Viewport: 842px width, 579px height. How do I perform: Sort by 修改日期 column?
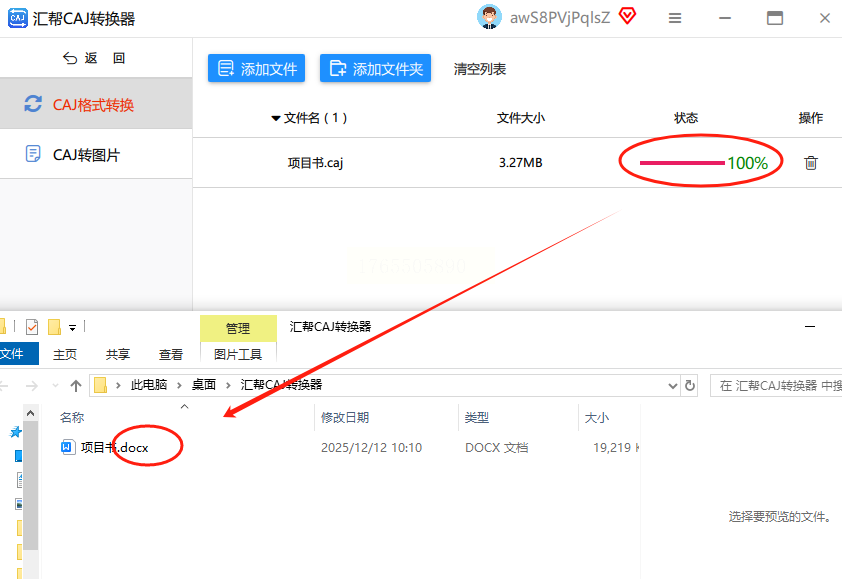(345, 417)
